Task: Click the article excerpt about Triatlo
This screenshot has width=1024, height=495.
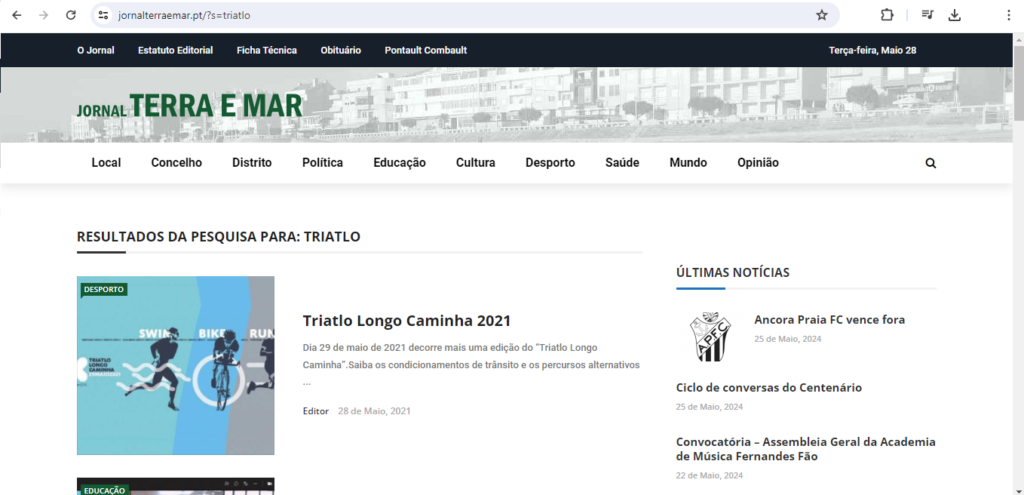Action: pos(471,364)
